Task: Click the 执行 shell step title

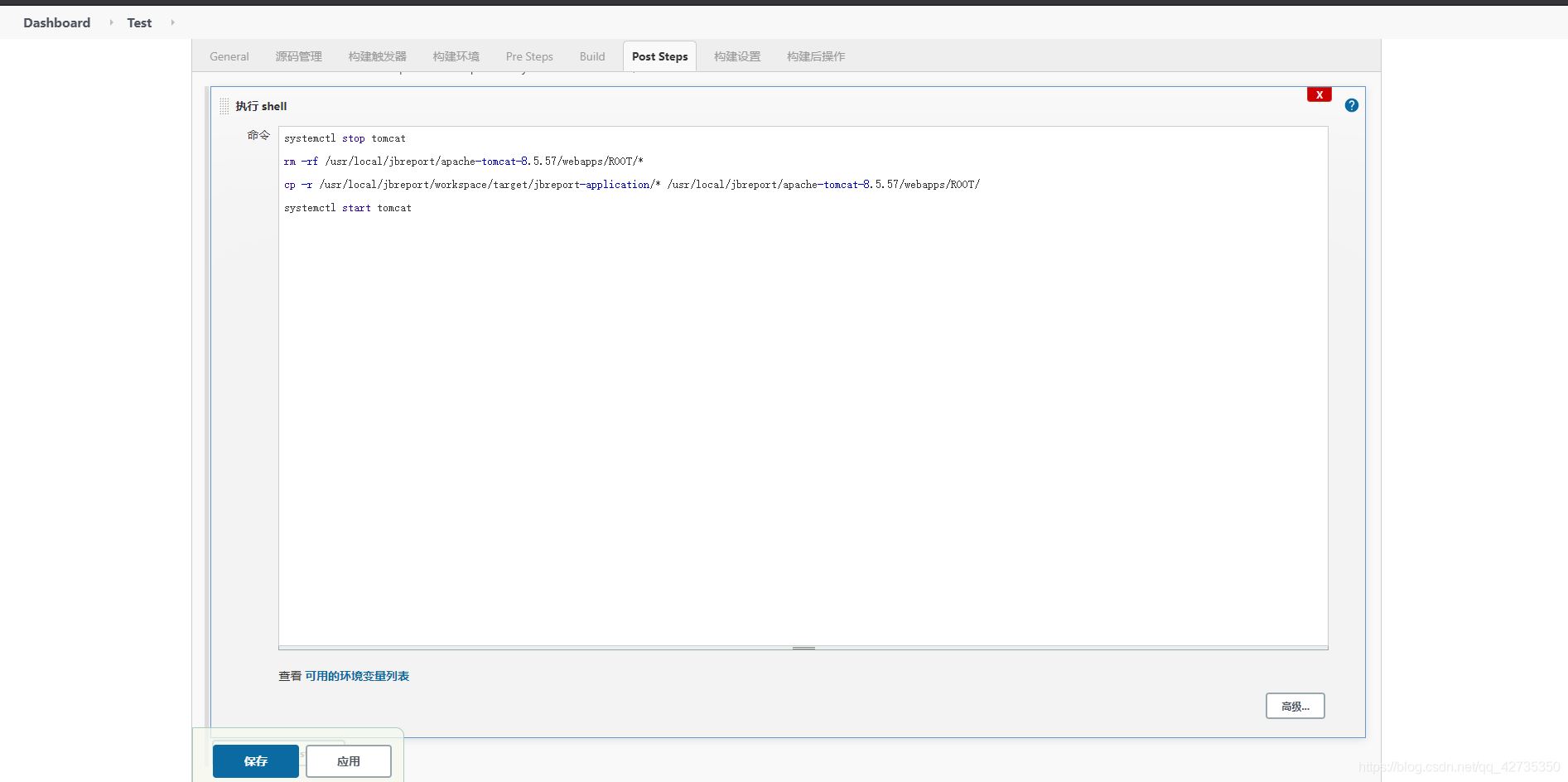Action: click(261, 106)
